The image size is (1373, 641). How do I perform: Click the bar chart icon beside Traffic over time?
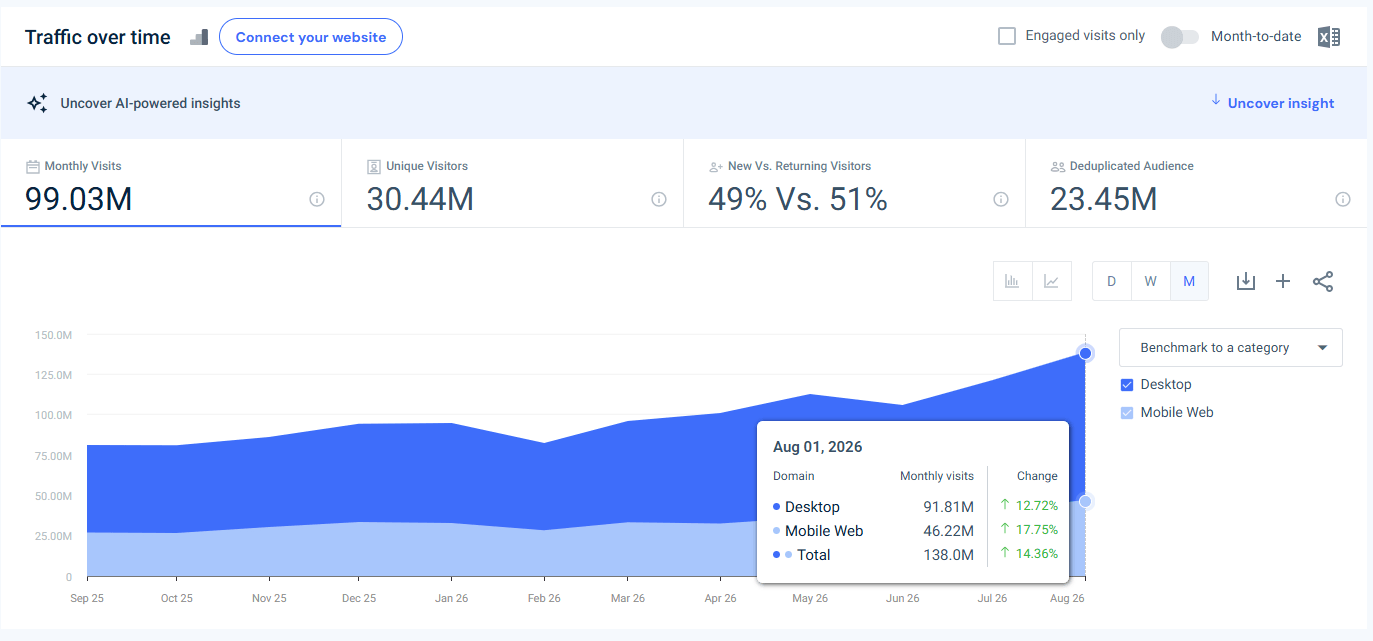[199, 37]
